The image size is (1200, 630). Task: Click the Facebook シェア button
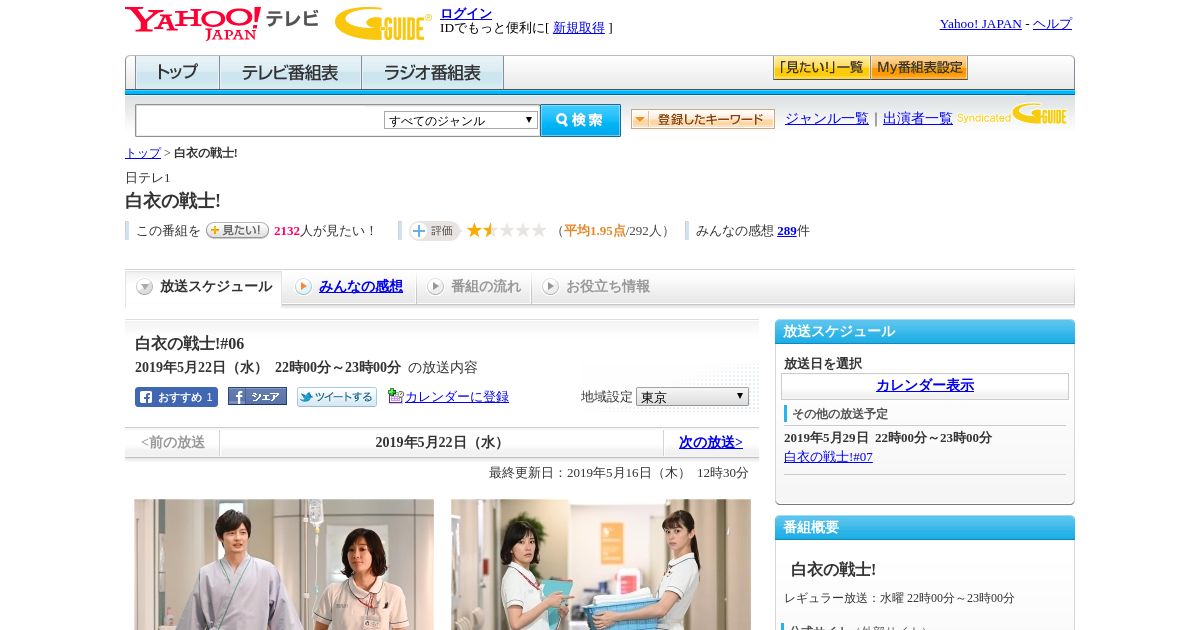click(x=257, y=396)
